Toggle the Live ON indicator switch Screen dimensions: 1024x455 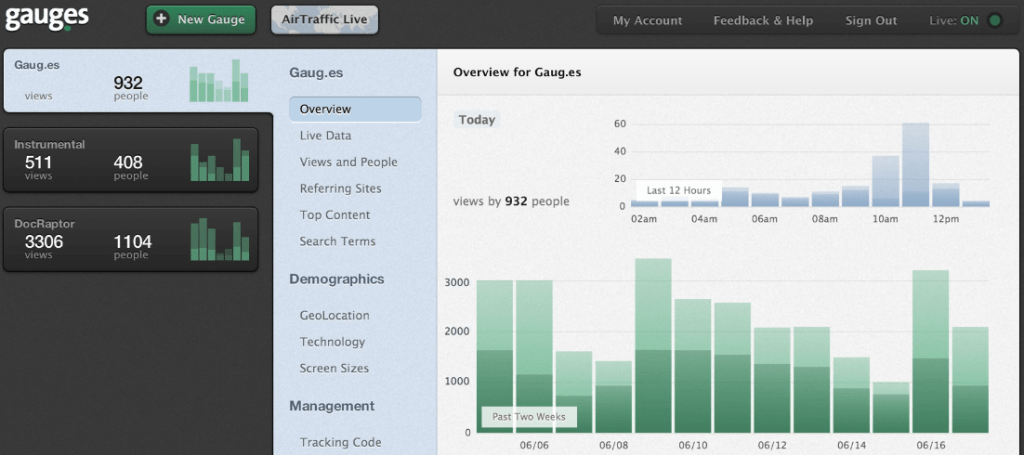(x=994, y=20)
